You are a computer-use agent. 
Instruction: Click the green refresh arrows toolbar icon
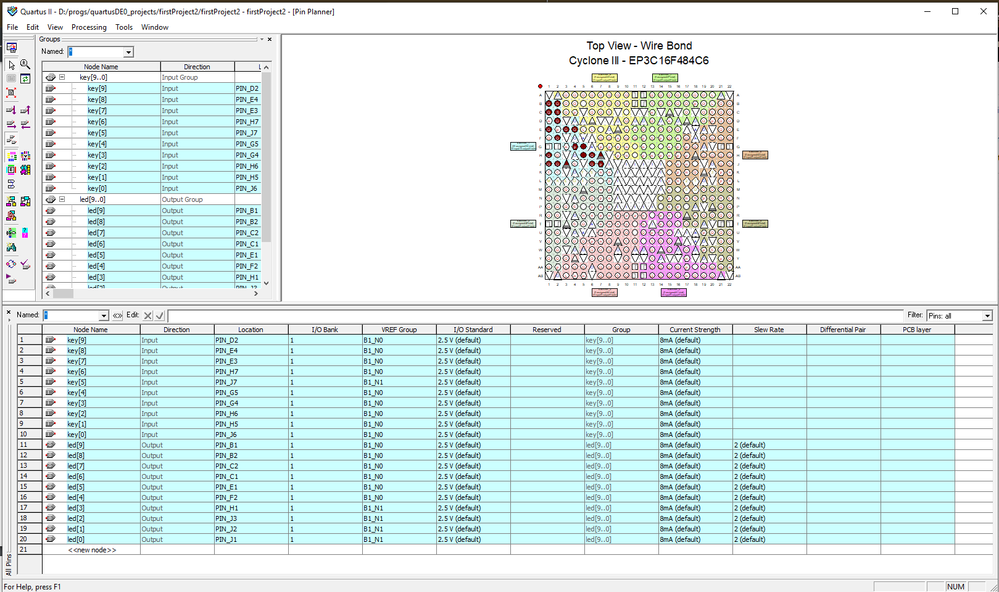click(x=25, y=78)
